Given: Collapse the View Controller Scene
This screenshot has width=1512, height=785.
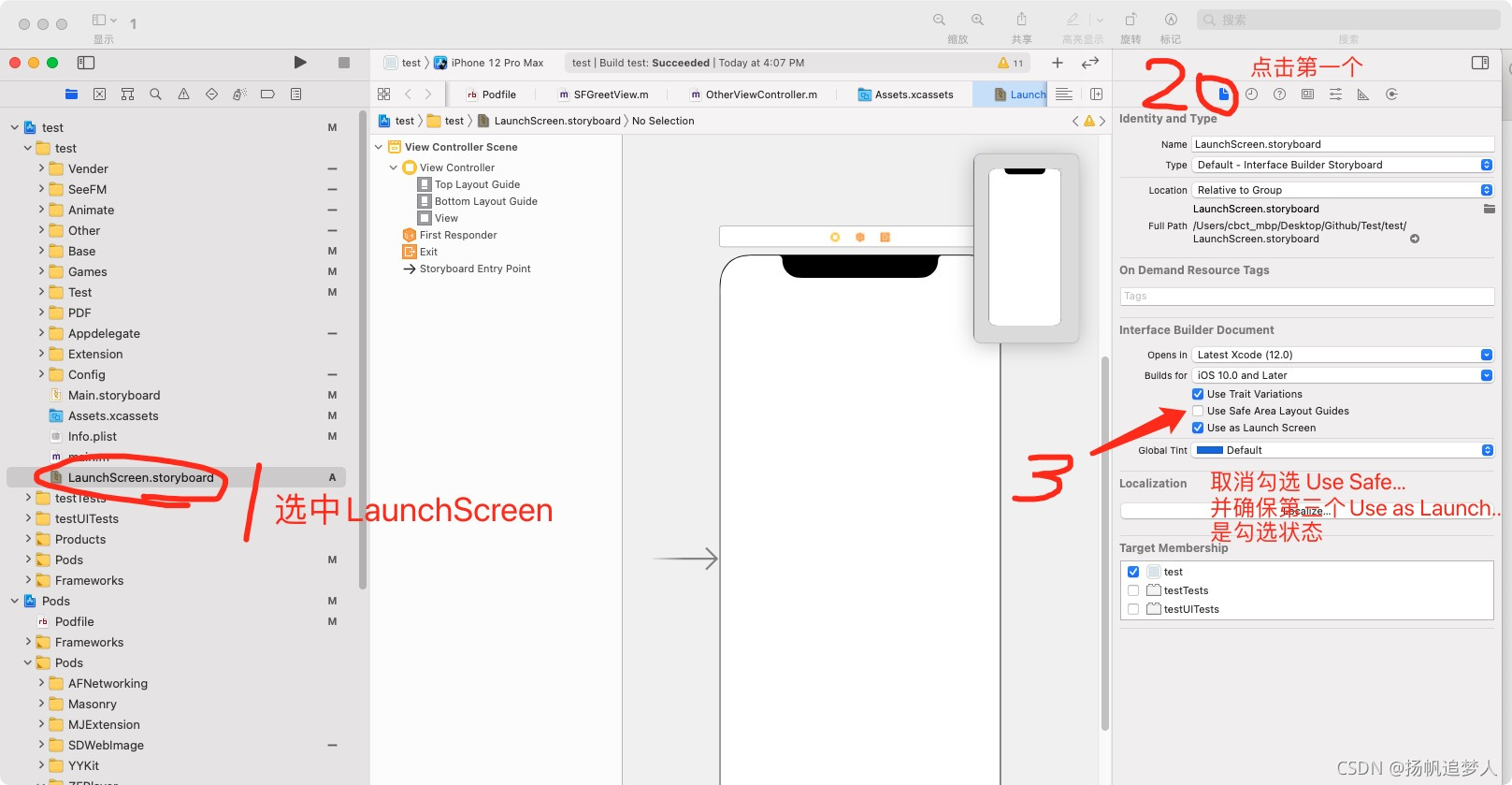Looking at the screenshot, I should pyautogui.click(x=379, y=147).
